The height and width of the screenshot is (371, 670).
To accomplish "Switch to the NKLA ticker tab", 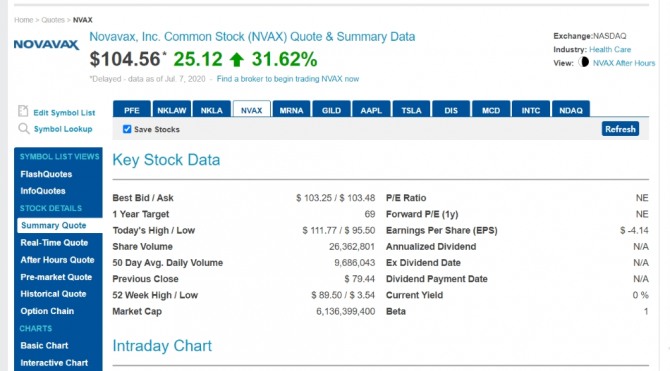I will (212, 109).
